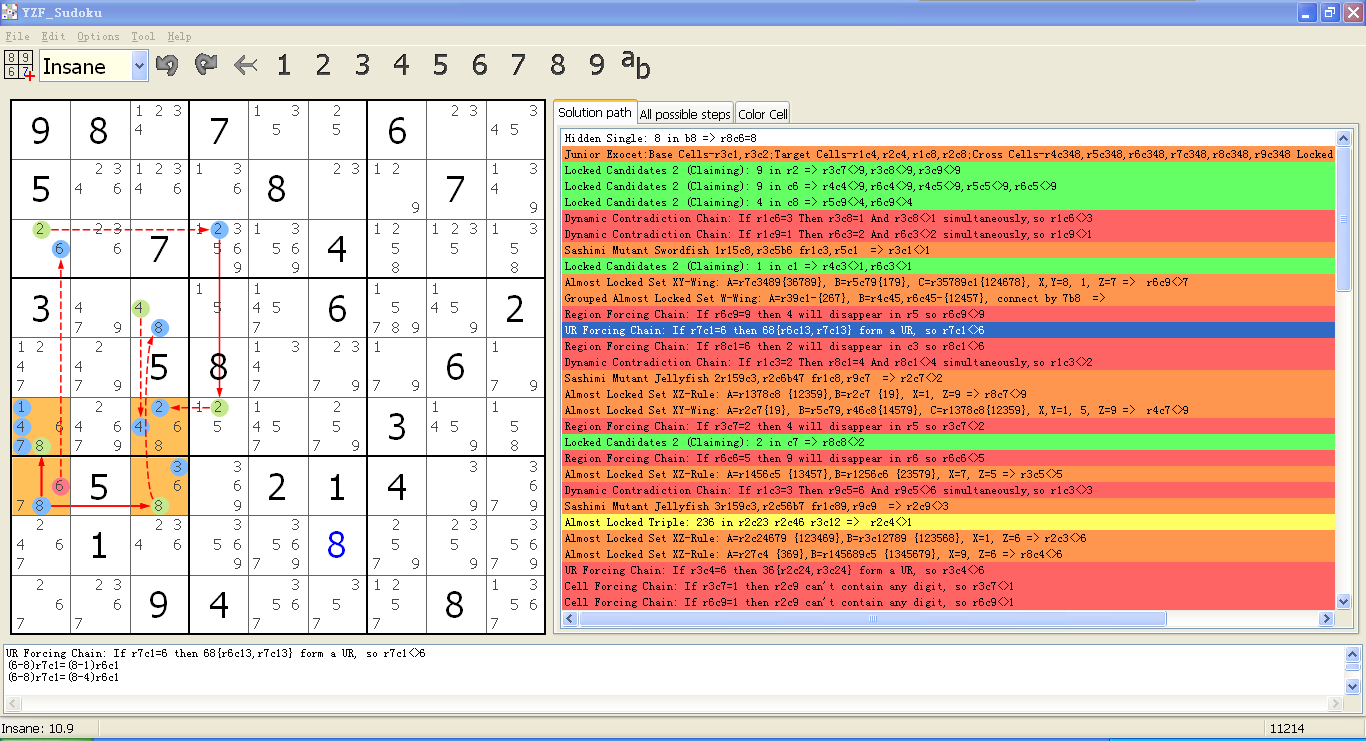The width and height of the screenshot is (1366, 741).
Task: Click the orange highlighted cell r7c1
Action: [x=40, y=487]
